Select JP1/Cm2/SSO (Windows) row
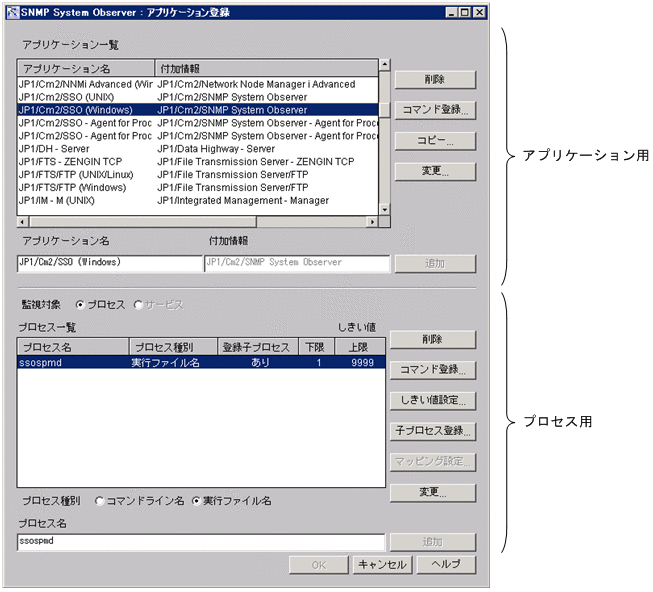Image resolution: width=653 pixels, height=592 pixels. 198,110
